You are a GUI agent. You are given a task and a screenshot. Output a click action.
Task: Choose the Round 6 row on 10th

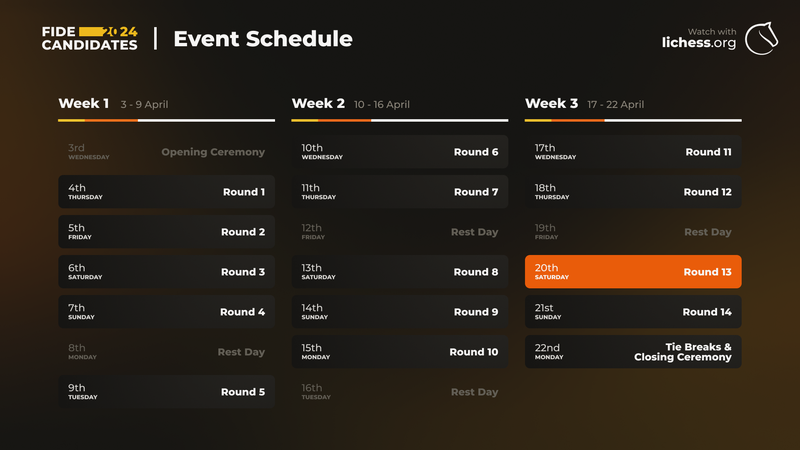pos(400,152)
